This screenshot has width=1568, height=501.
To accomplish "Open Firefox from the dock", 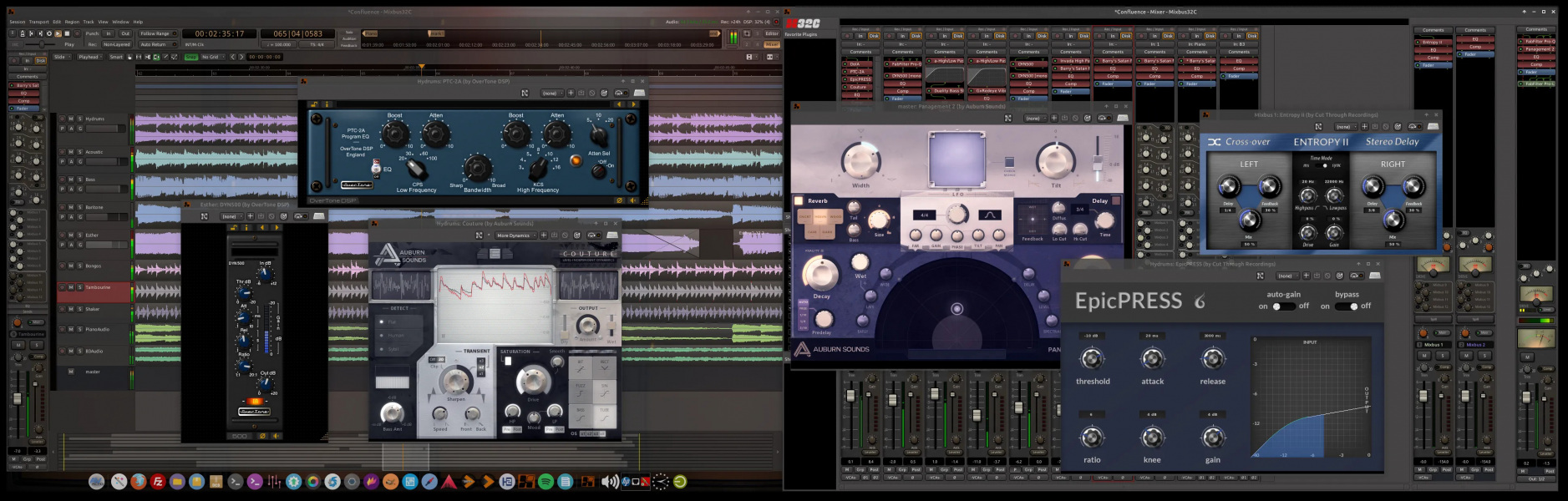I will (139, 482).
